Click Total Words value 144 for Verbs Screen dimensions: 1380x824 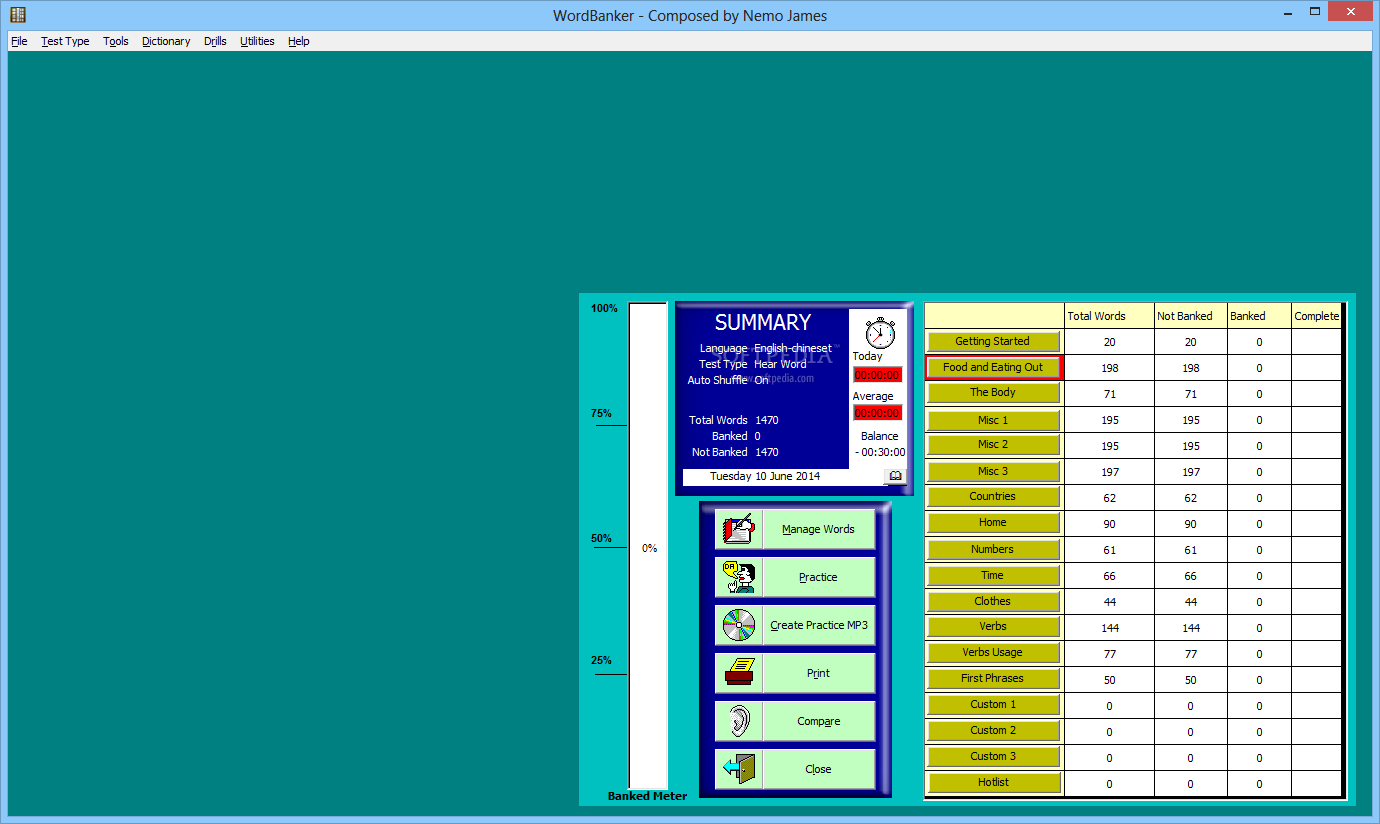[1109, 628]
